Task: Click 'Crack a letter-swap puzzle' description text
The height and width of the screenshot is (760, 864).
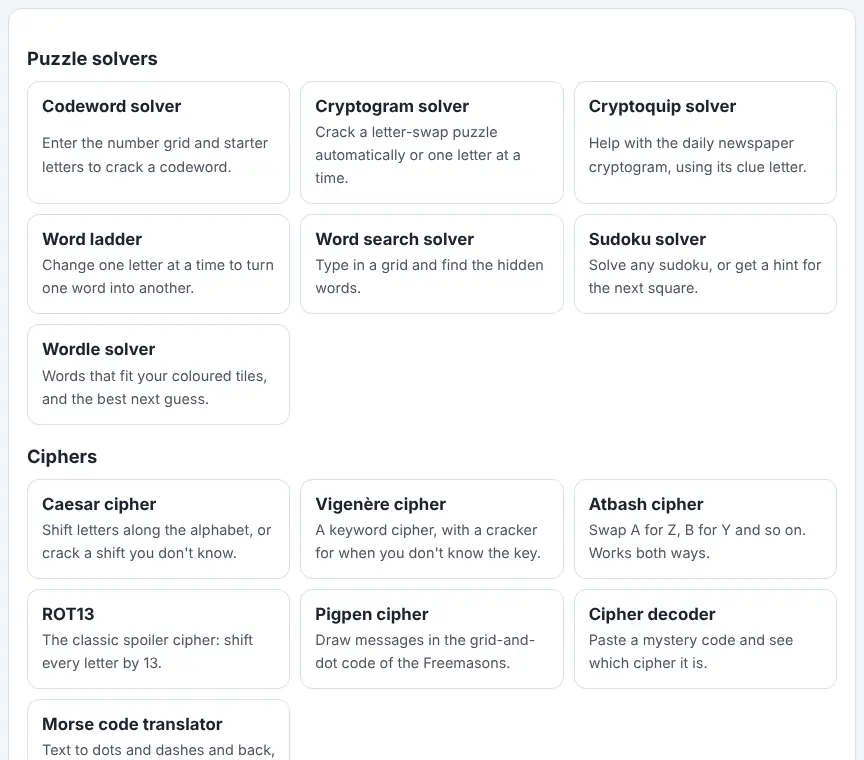Action: click(406, 132)
